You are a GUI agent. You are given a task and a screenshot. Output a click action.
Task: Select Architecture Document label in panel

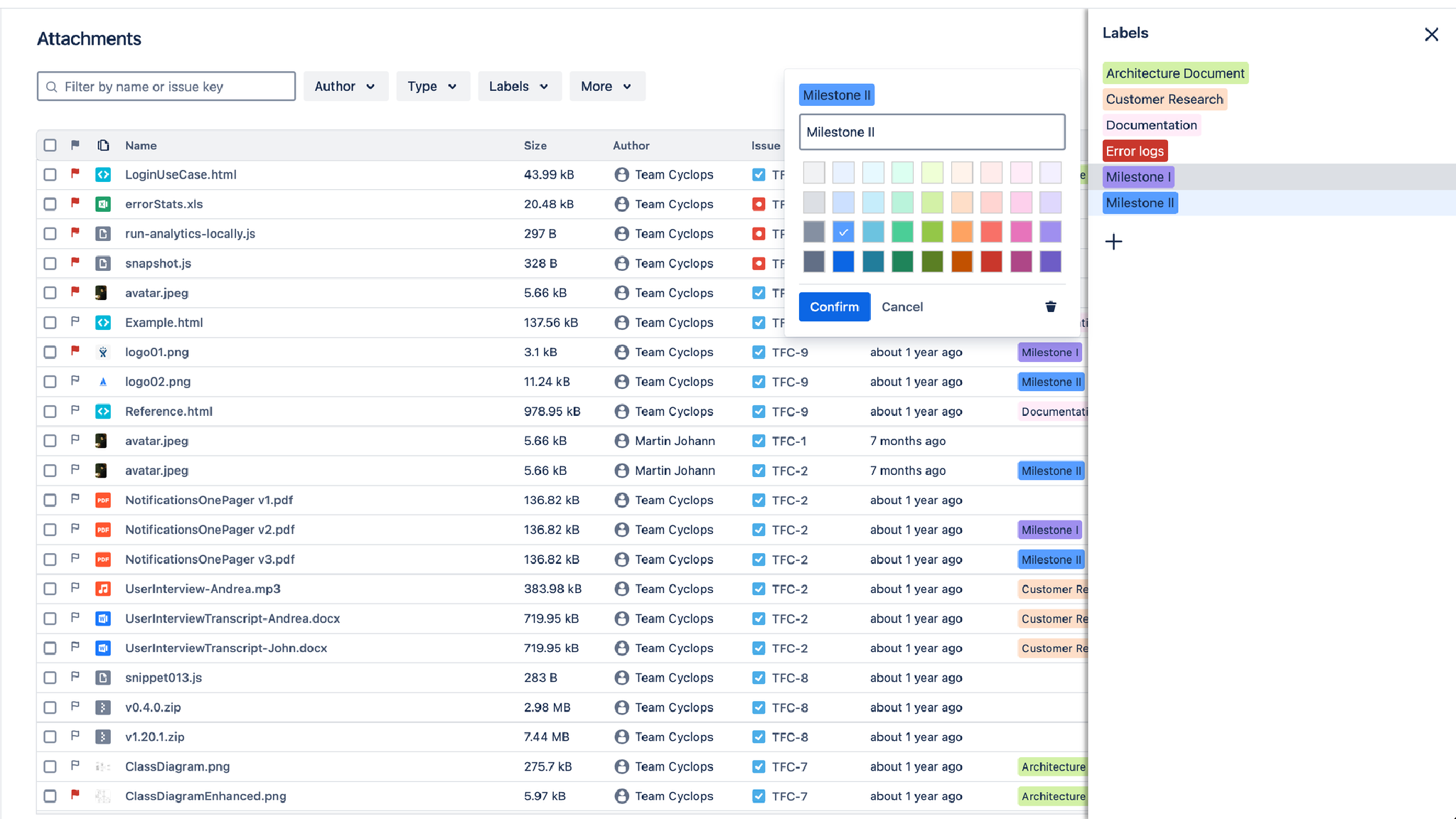point(1174,73)
